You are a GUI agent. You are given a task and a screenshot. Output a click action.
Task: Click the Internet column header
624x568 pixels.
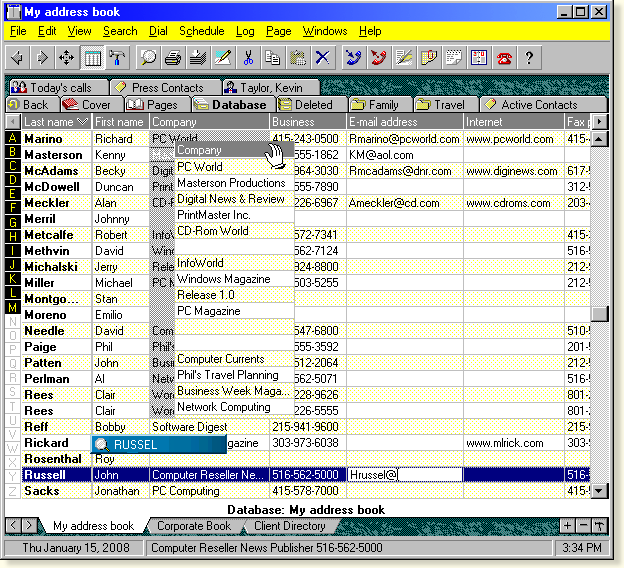[x=514, y=122]
